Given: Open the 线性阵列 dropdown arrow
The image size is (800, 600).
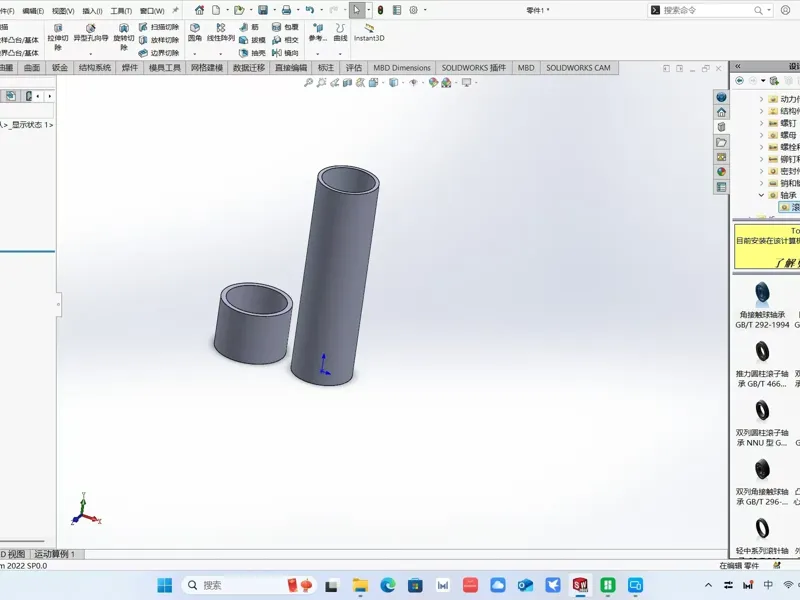Looking at the screenshot, I should [x=220, y=54].
